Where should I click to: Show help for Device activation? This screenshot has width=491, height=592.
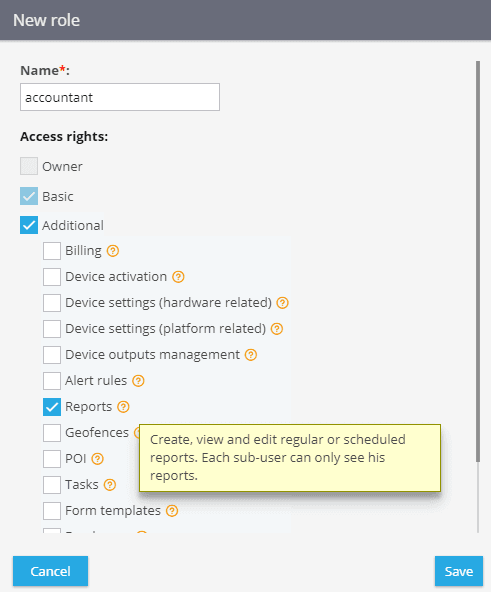point(178,277)
